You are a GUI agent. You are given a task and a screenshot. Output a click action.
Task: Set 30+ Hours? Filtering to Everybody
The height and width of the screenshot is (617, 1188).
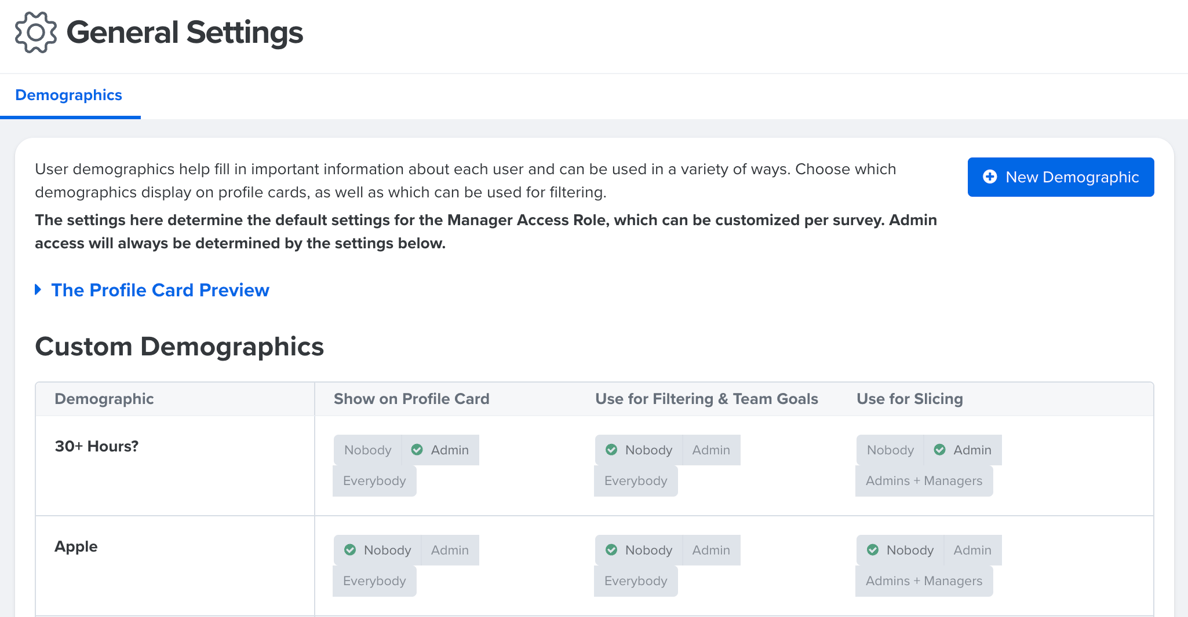pyautogui.click(x=636, y=481)
